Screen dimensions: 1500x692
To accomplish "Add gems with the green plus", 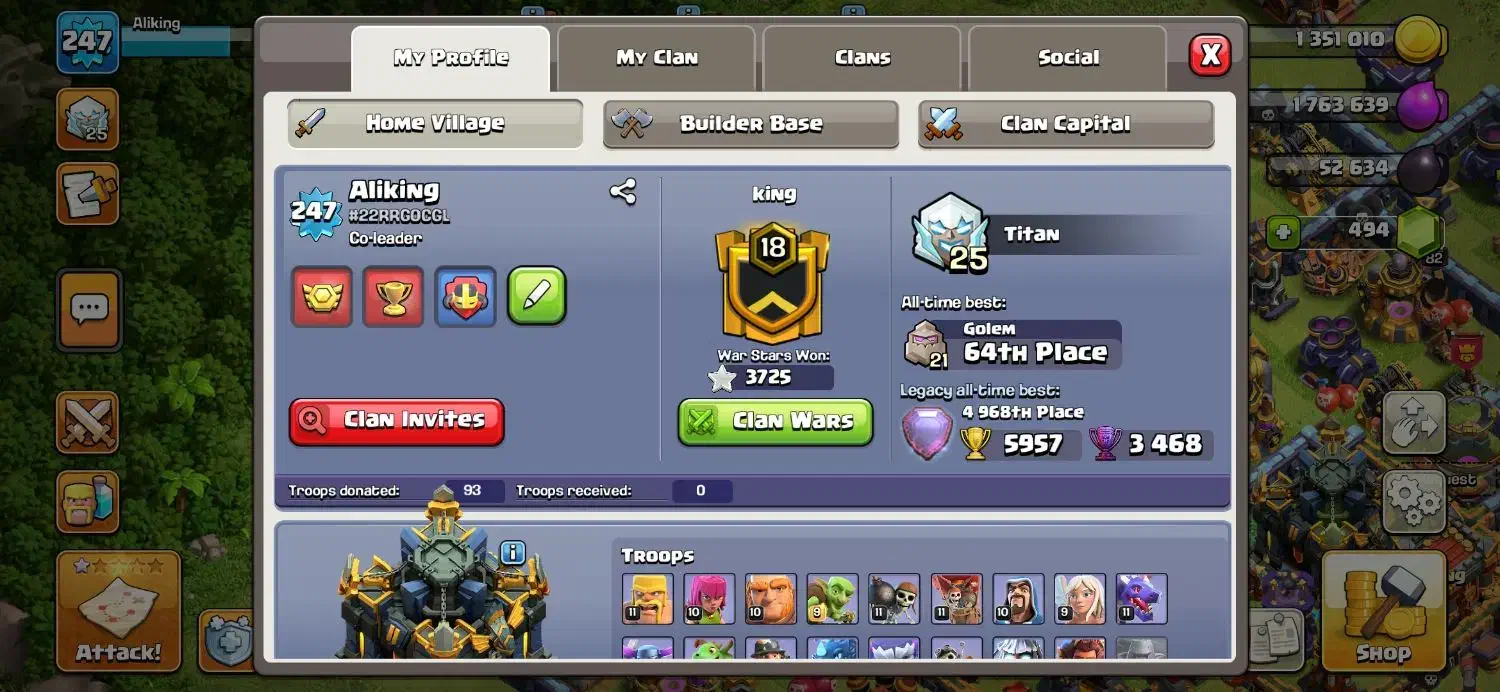I will 1284,234.
